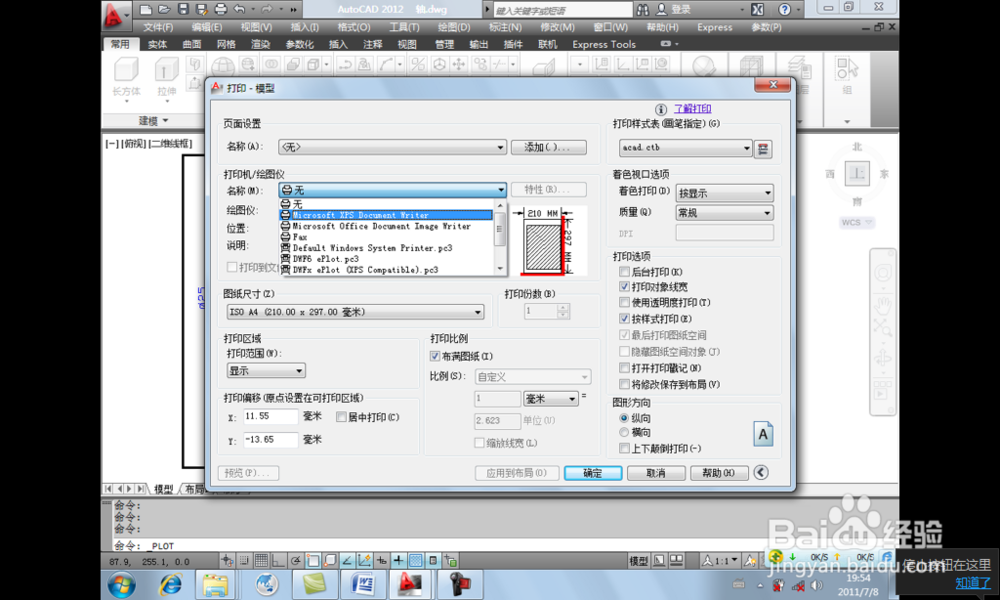Click the Plot printer icon in quick access toolbar
This screenshot has height=600, width=1000.
[221, 9]
